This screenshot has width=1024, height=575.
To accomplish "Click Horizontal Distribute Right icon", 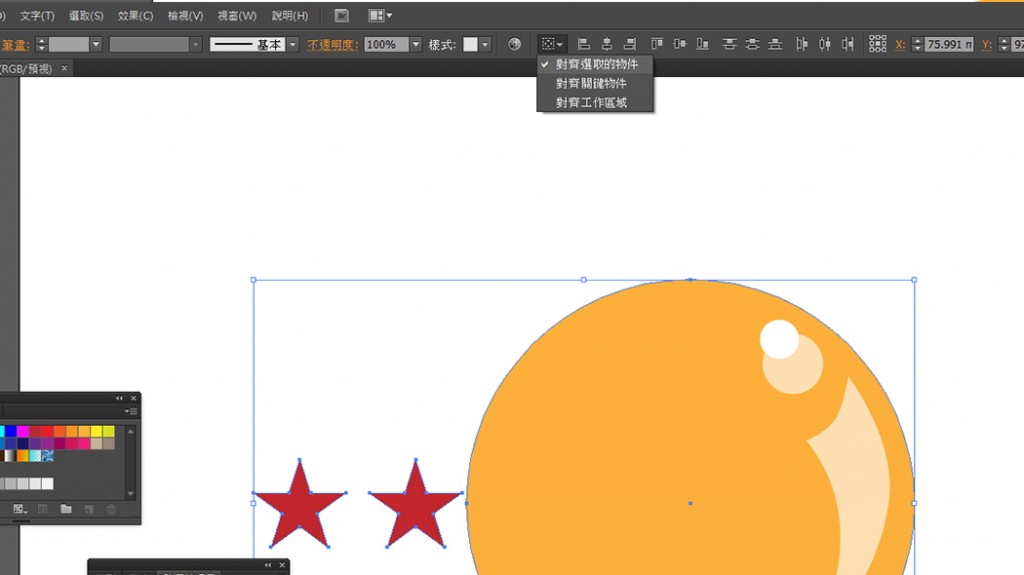I will [x=848, y=44].
